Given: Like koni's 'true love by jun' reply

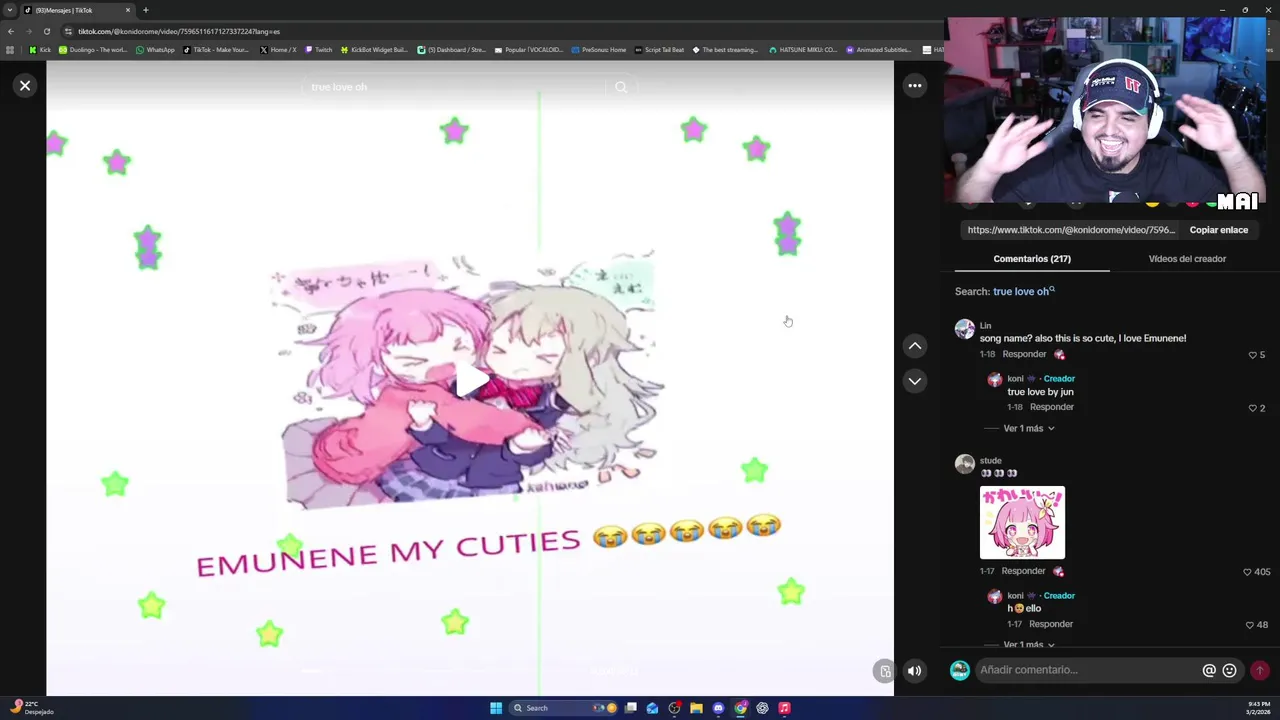Looking at the screenshot, I should (1252, 408).
